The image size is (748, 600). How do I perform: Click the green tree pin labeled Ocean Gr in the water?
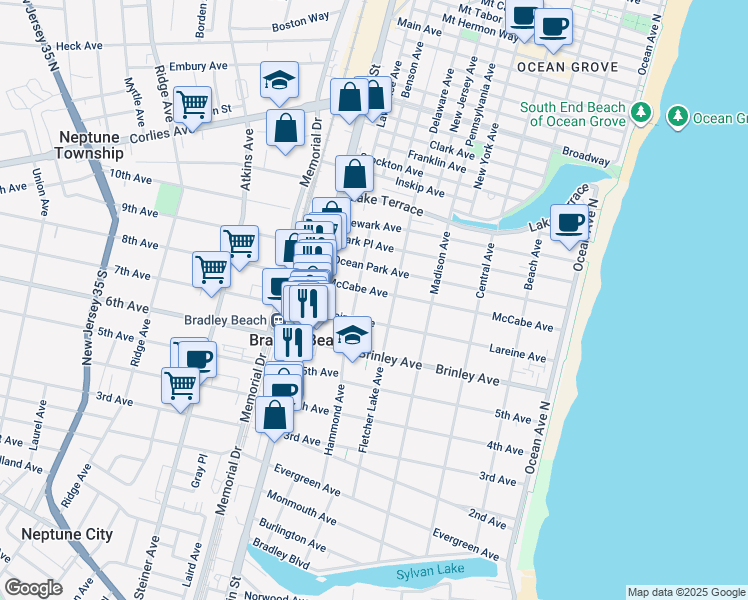click(x=677, y=117)
